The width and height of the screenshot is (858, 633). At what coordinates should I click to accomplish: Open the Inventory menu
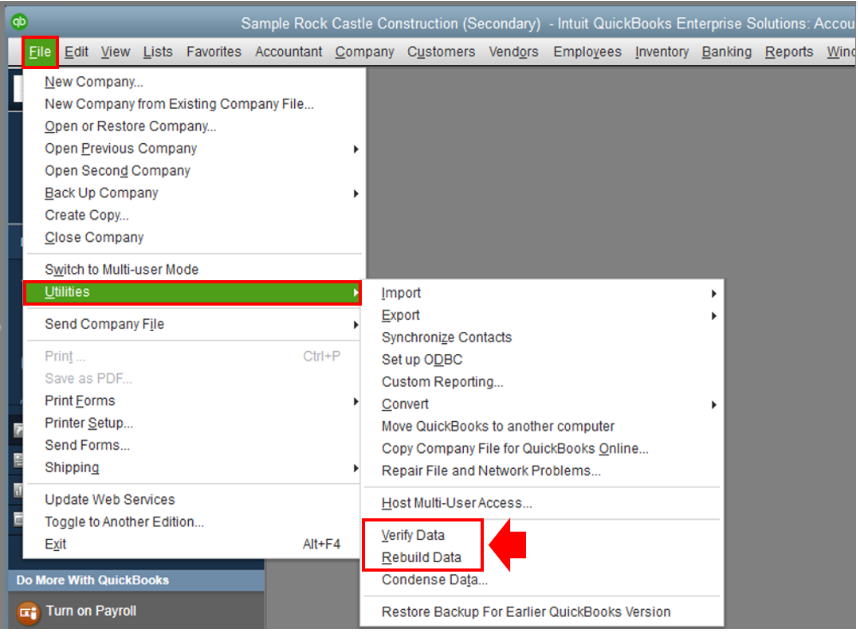(662, 52)
